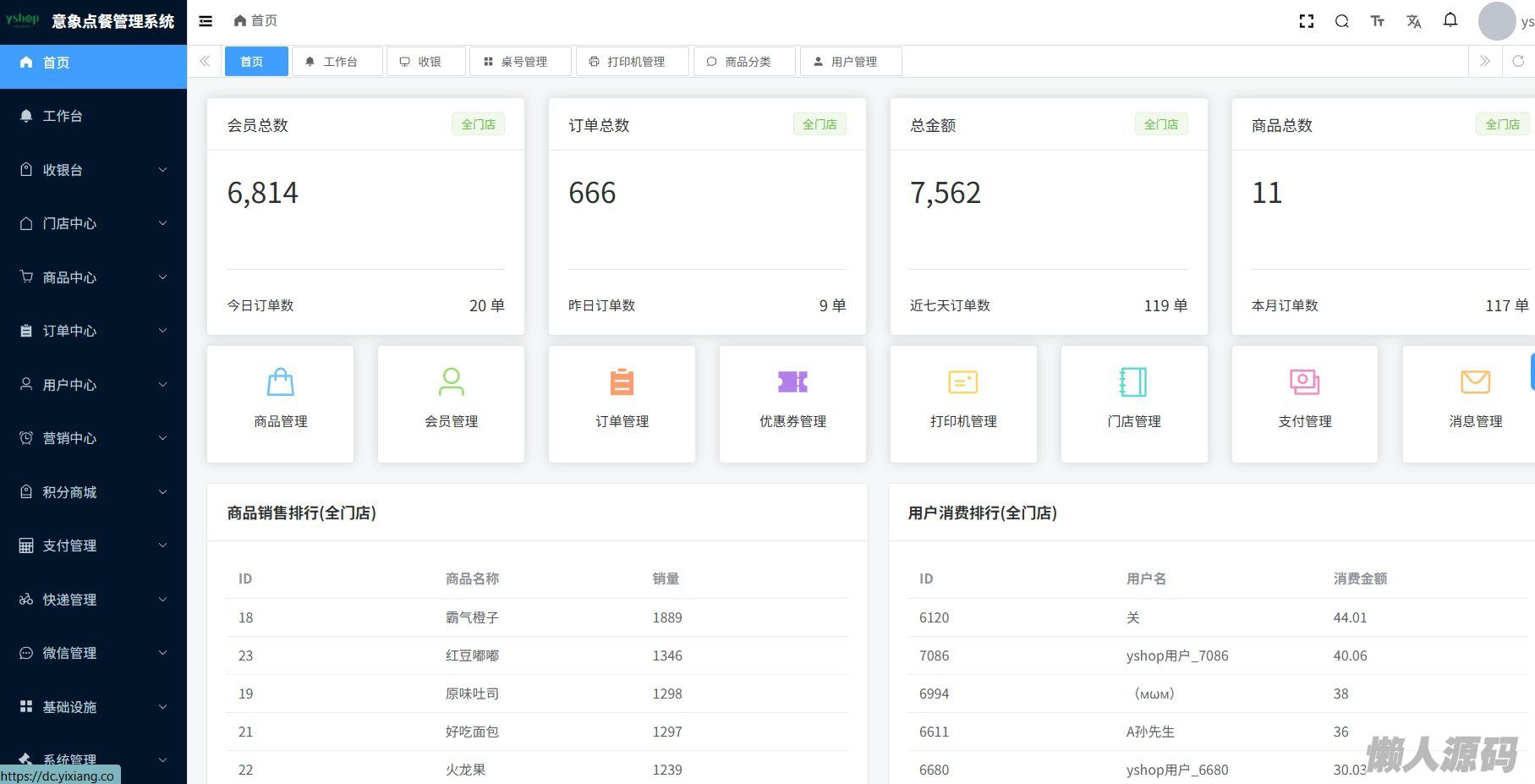The image size is (1535, 784).
Task: Toggle fullscreen mode icon in header
Action: (1306, 21)
